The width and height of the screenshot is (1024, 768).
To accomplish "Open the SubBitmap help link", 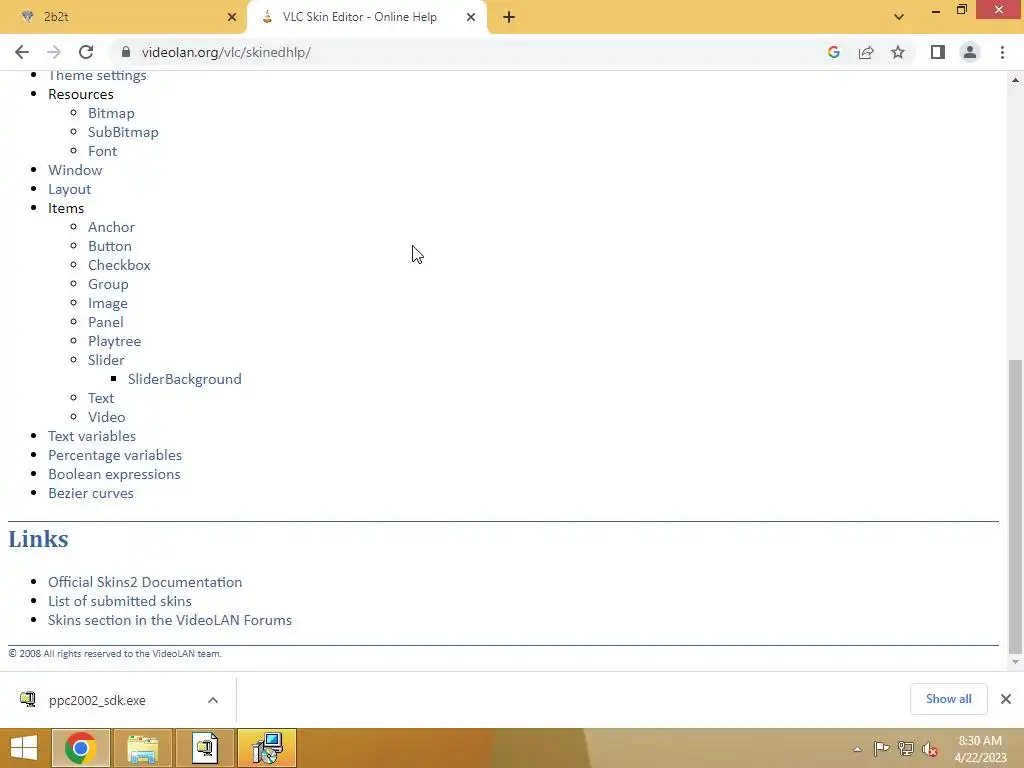I will pyautogui.click(x=123, y=132).
